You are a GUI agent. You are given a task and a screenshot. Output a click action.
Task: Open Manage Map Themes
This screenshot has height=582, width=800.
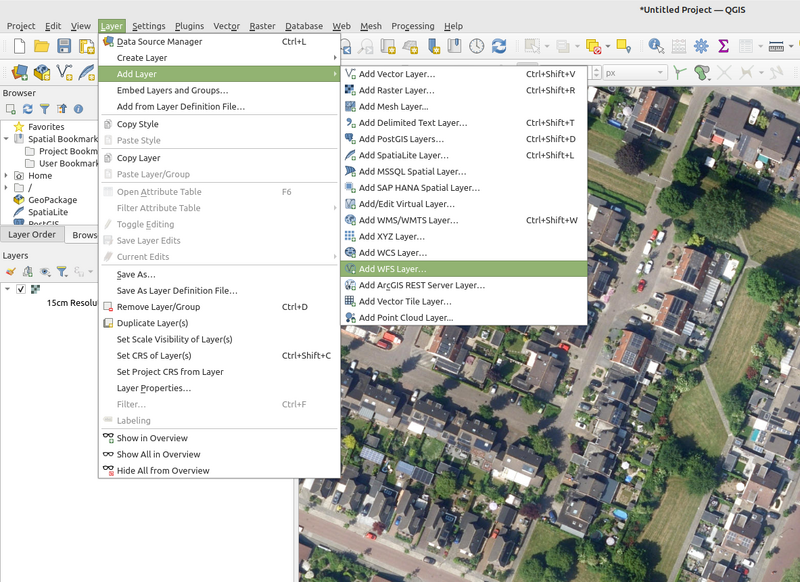coord(45,271)
